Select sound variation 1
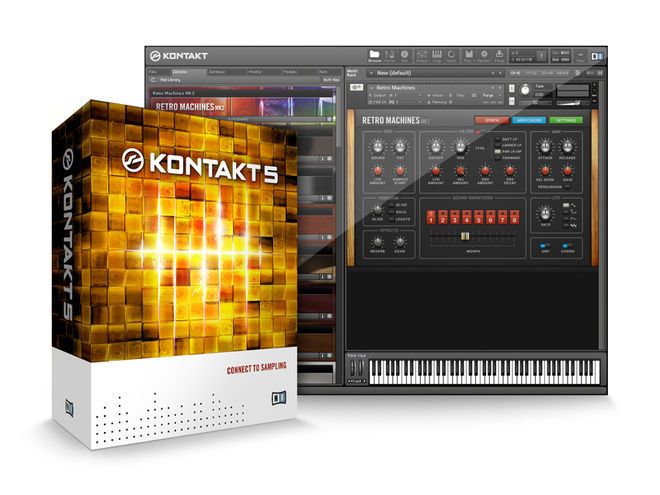Screen dimensions: 660x495 point(431,217)
